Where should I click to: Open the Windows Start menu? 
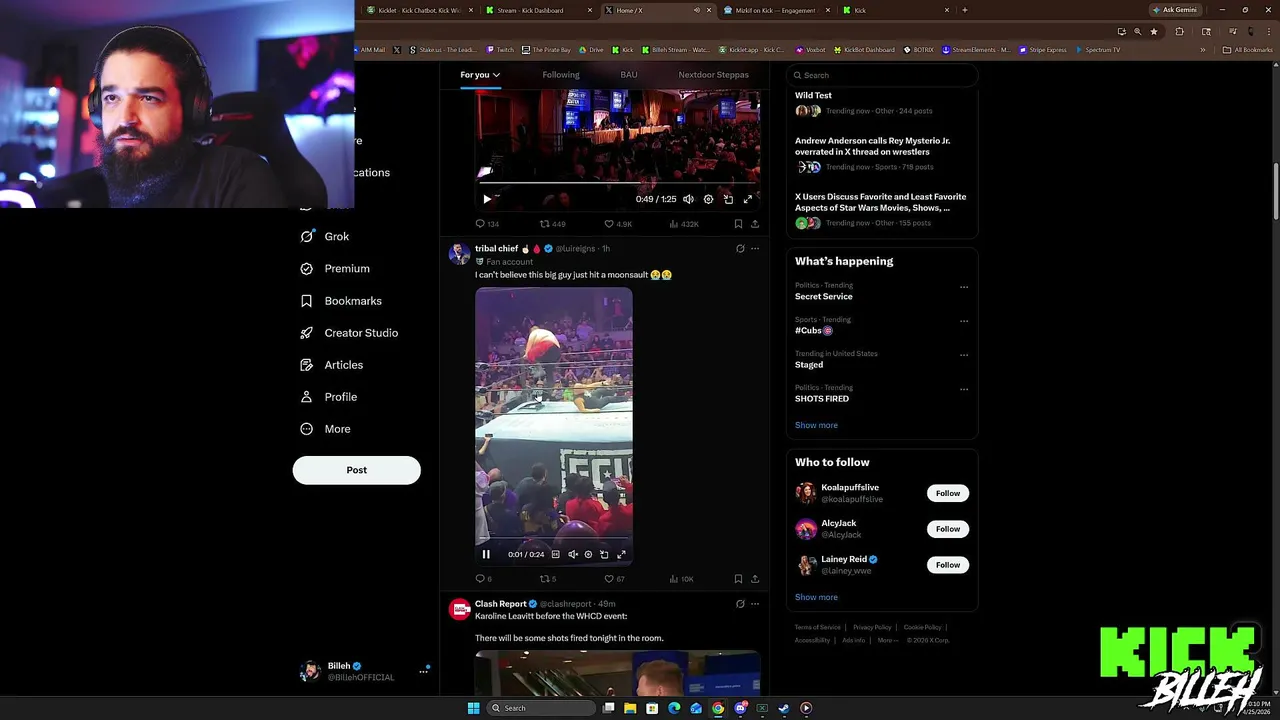pyautogui.click(x=473, y=708)
